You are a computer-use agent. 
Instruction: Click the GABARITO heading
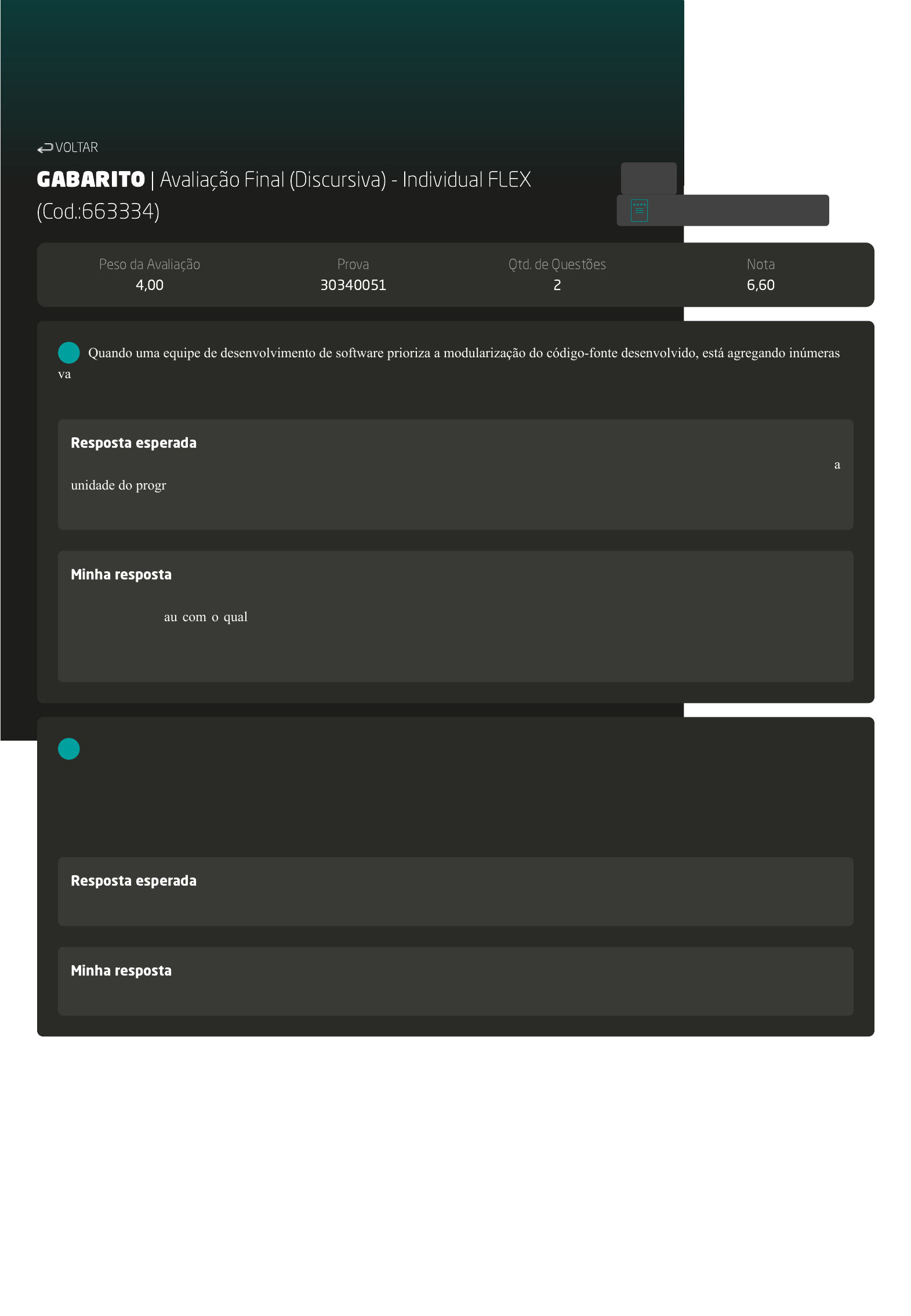(90, 180)
